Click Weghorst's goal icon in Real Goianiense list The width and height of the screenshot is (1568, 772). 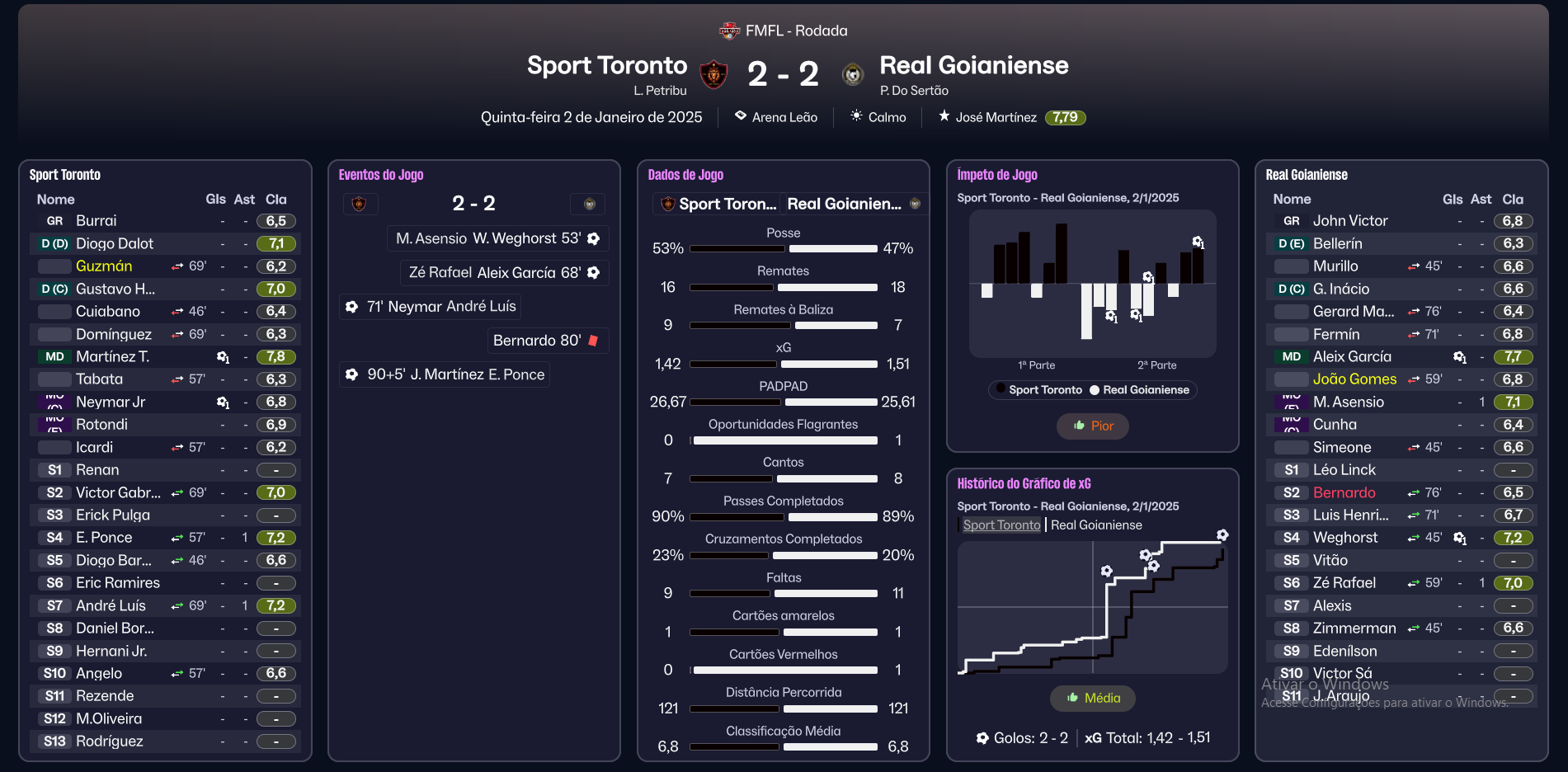[1459, 538]
